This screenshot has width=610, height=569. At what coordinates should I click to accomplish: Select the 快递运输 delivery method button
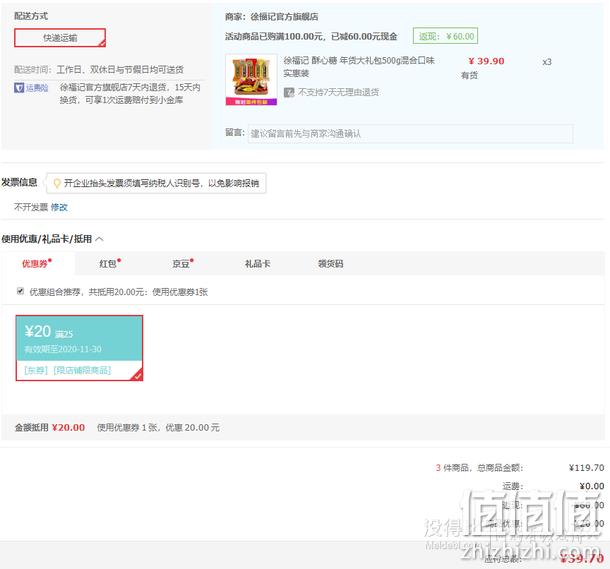(x=60, y=38)
